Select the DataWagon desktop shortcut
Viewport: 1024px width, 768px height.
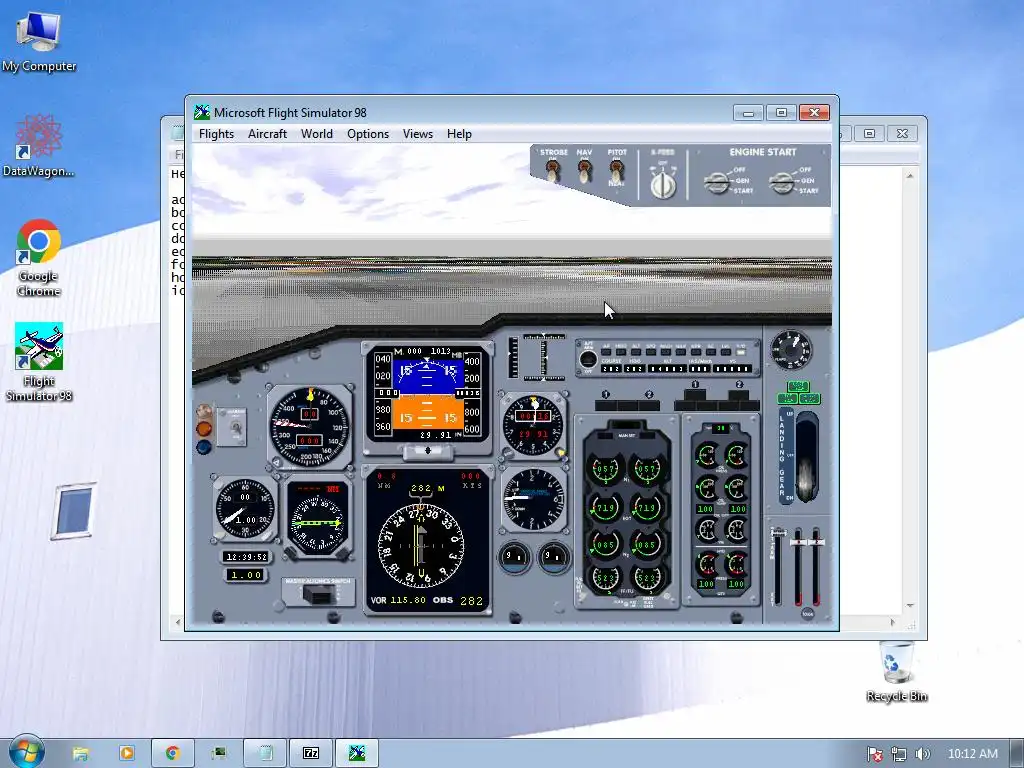39,145
